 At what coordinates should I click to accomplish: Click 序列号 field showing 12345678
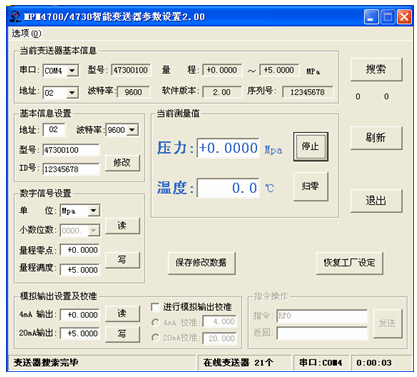308,92
